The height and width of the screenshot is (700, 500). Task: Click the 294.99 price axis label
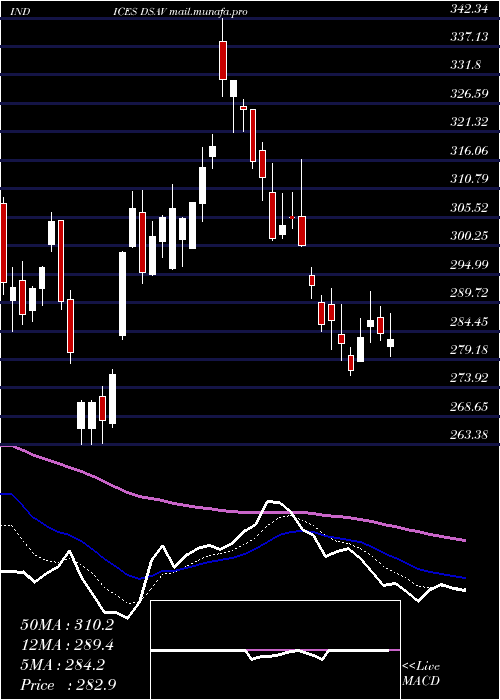(x=469, y=265)
